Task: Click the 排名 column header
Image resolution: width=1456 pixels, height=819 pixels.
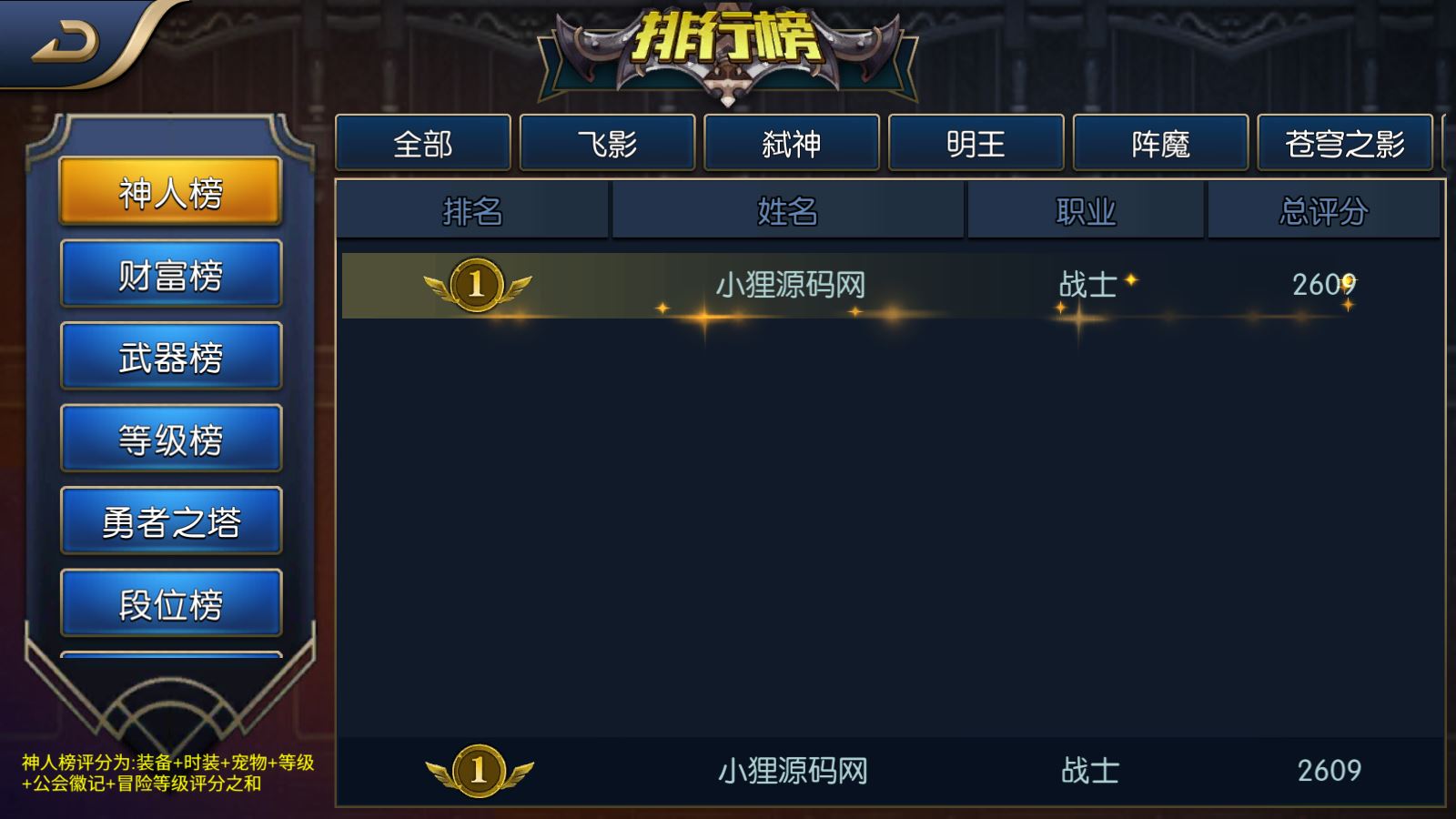Action: coord(472,211)
